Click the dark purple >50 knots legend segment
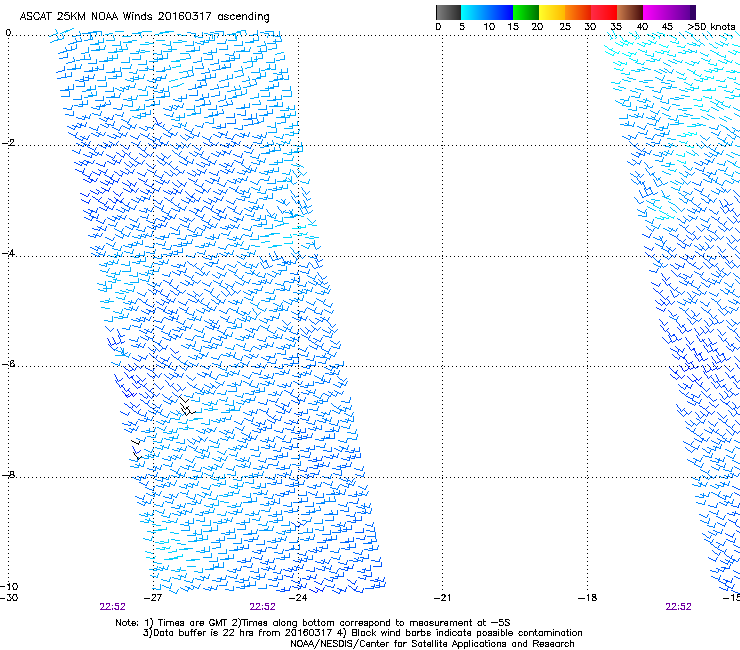 693,12
